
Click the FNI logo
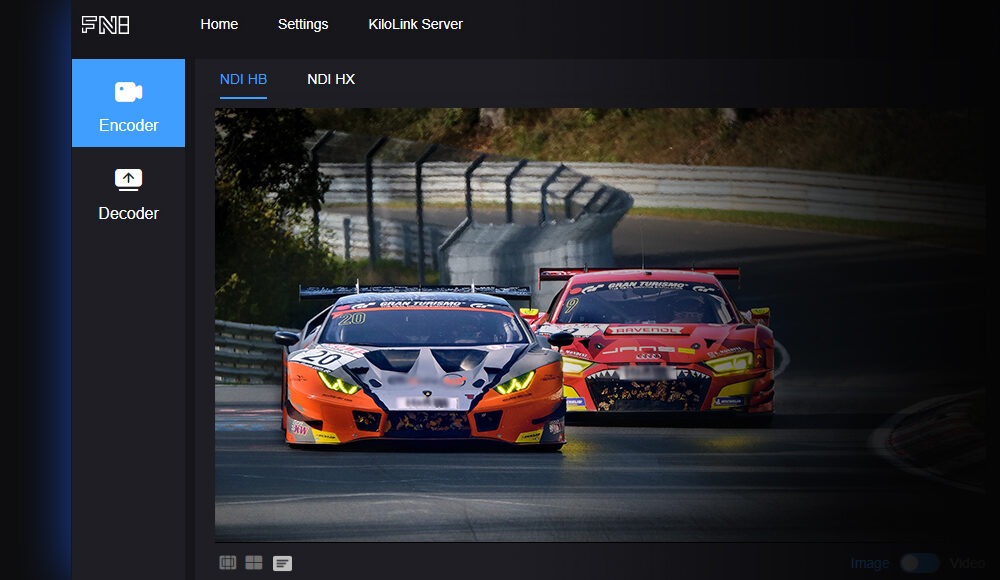coord(105,24)
